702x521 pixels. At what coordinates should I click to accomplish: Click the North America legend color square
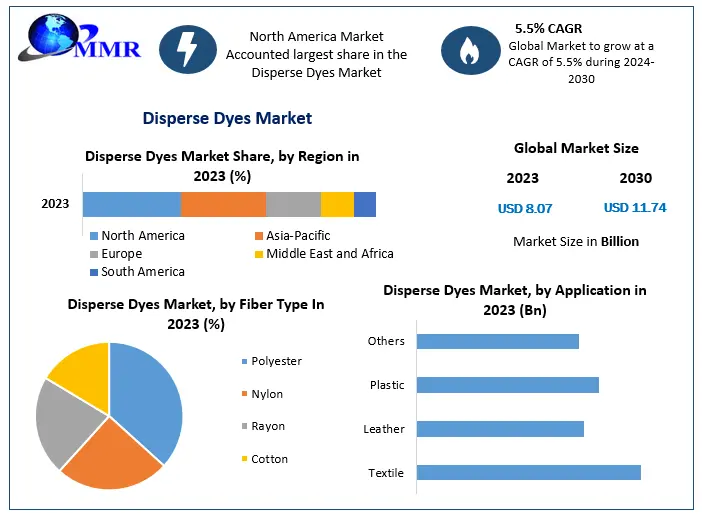[x=94, y=236]
